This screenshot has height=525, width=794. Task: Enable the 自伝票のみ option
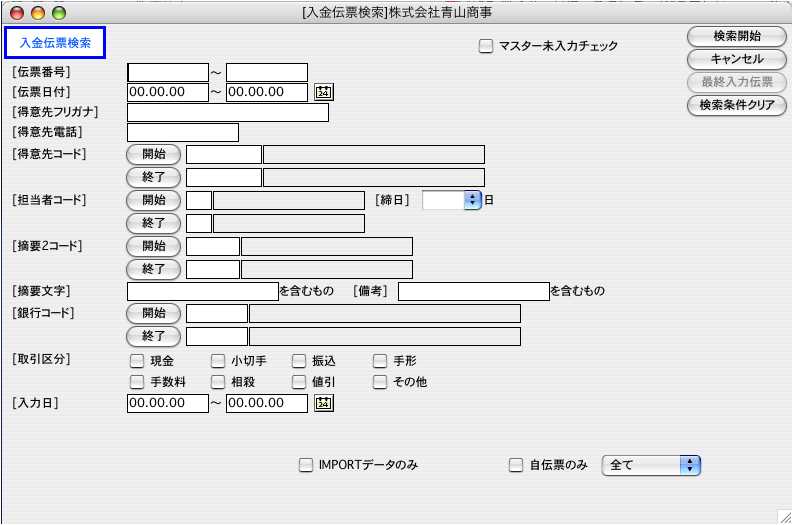tap(516, 465)
